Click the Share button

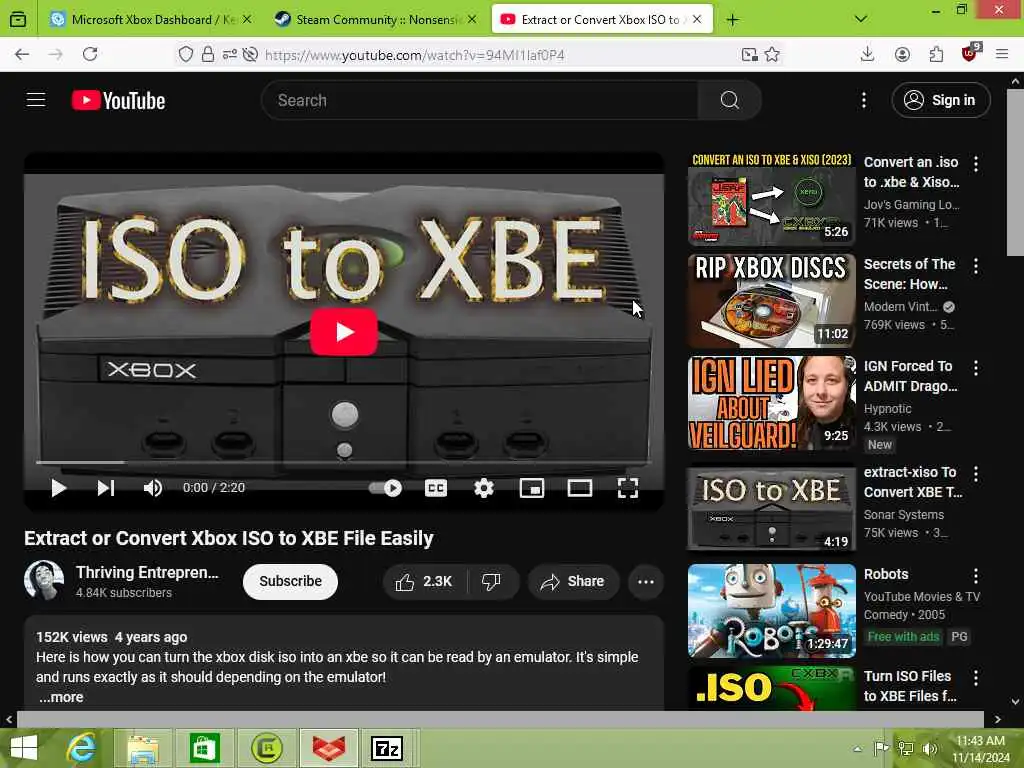click(x=573, y=581)
